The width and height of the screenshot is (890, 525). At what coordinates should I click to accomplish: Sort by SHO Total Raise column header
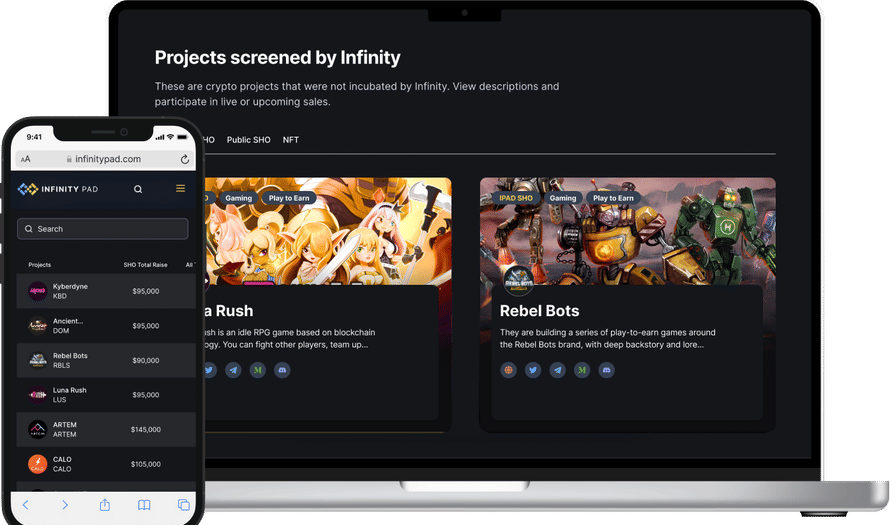pos(145,265)
